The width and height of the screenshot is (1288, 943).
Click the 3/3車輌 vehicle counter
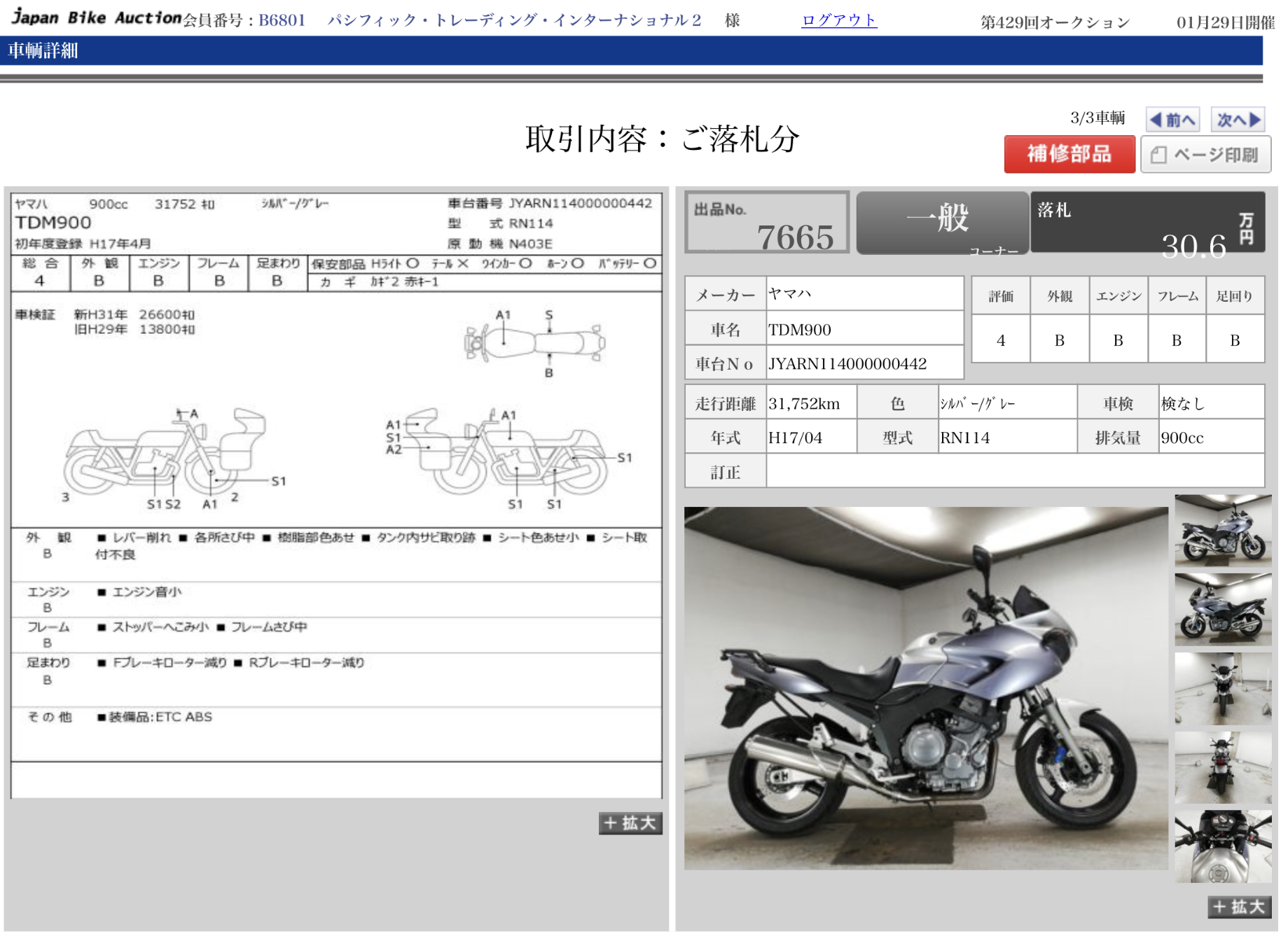[1097, 118]
